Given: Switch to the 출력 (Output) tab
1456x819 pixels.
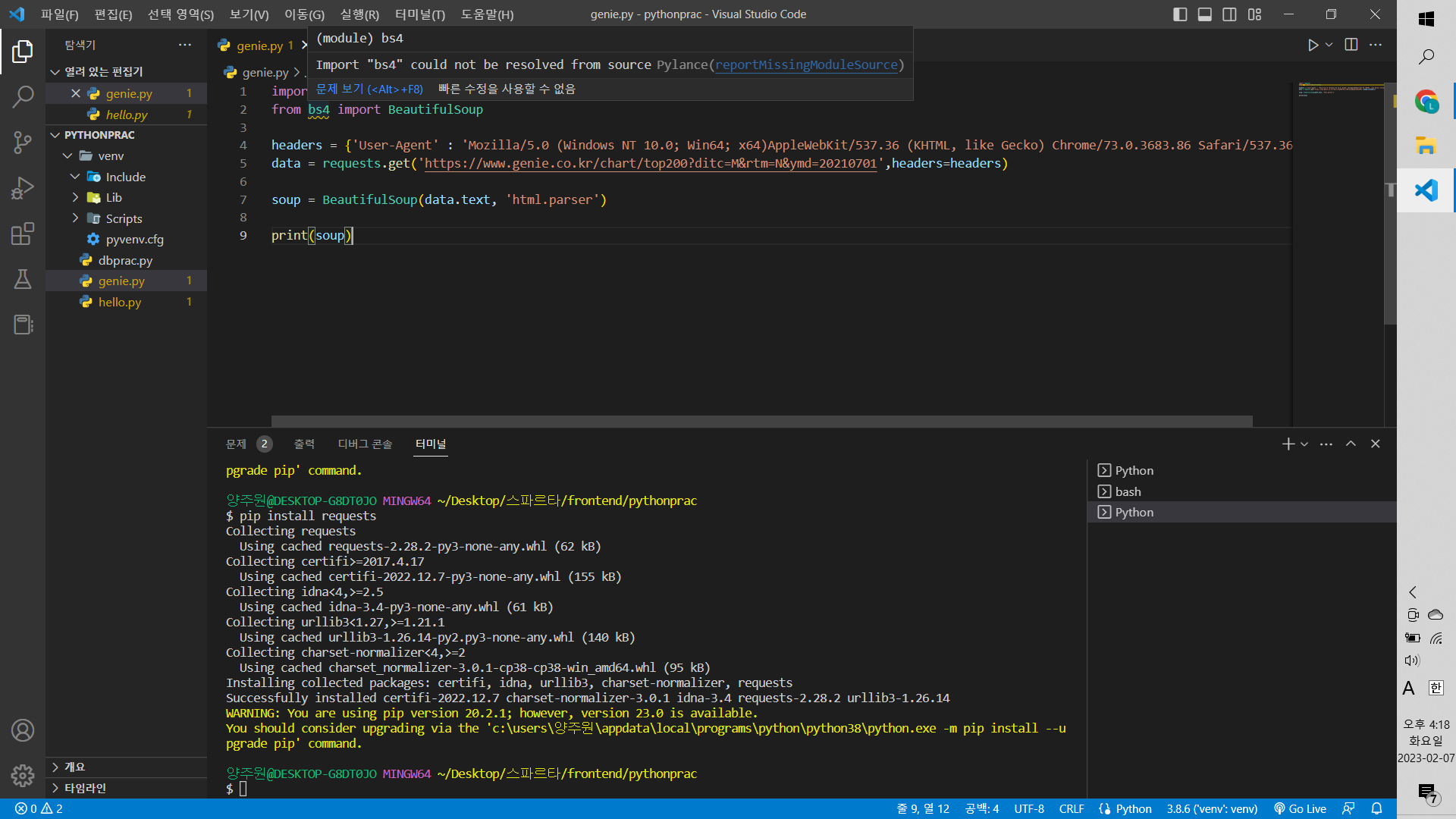Looking at the screenshot, I should click(304, 444).
